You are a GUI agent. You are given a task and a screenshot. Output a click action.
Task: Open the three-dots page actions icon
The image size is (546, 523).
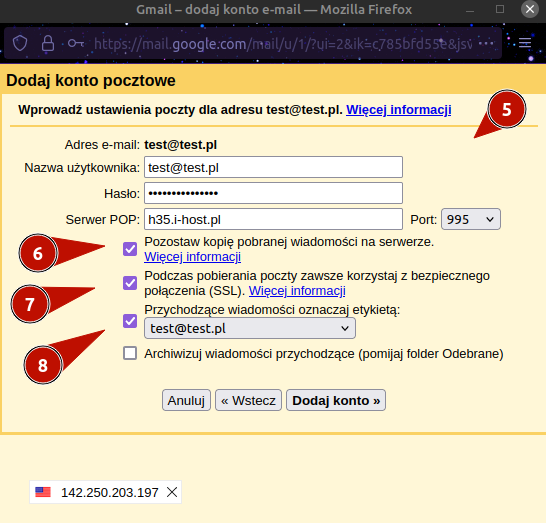tap(486, 44)
